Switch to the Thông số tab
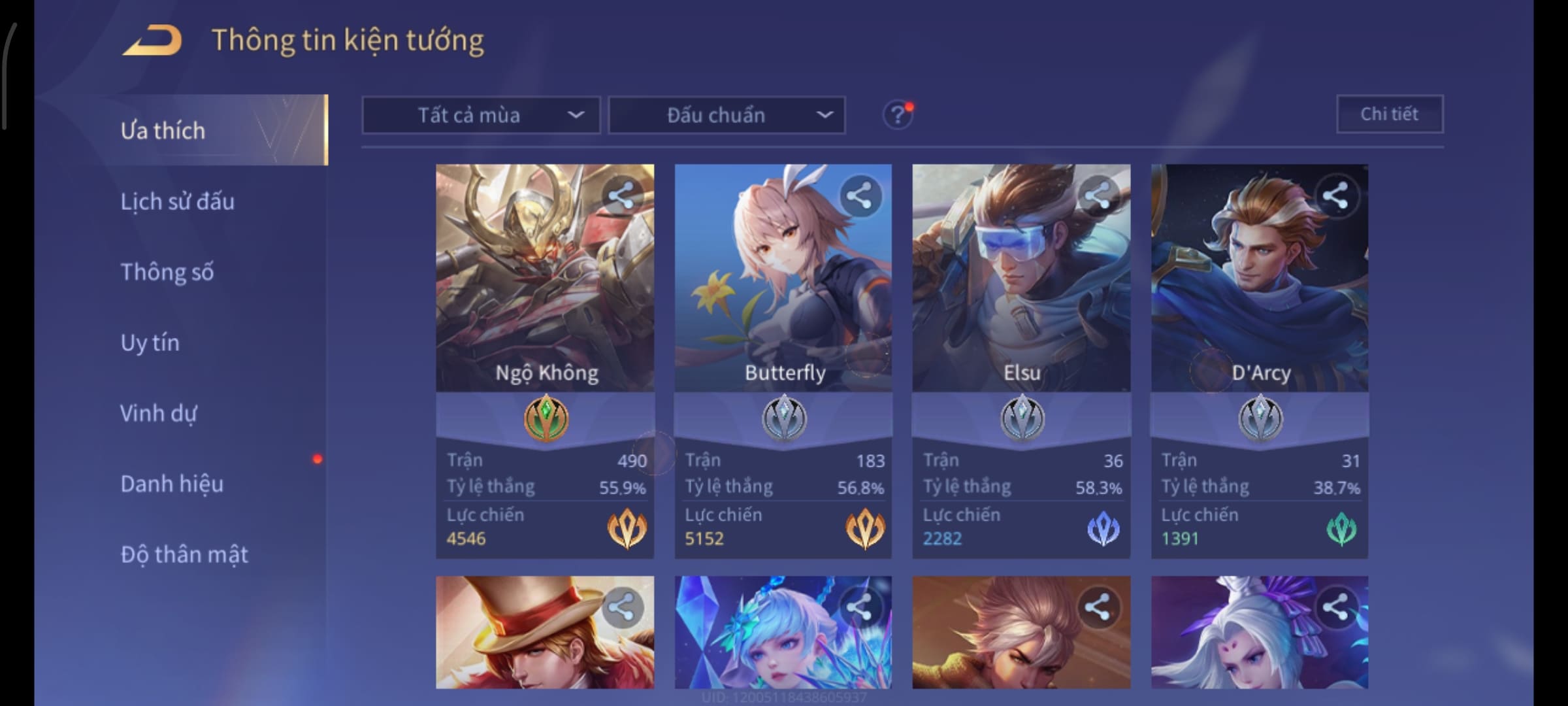 point(167,272)
